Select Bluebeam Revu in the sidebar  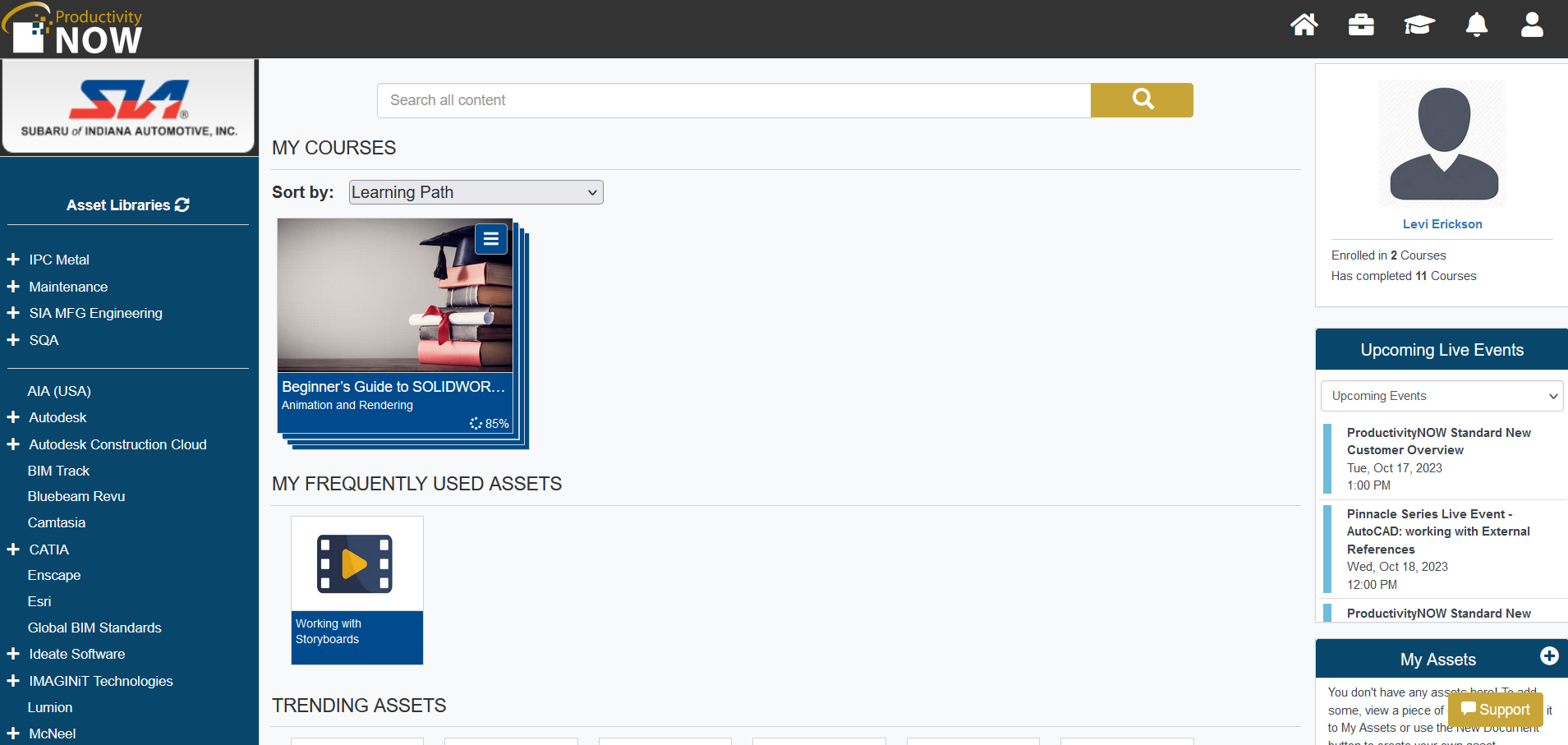click(76, 496)
